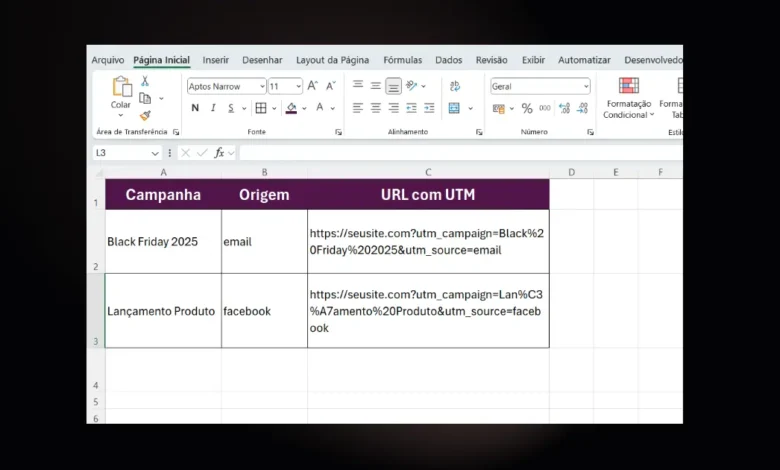Decrease font size with the smaller A
Screen dimensions: 780x470
pyautogui.click(x=331, y=86)
